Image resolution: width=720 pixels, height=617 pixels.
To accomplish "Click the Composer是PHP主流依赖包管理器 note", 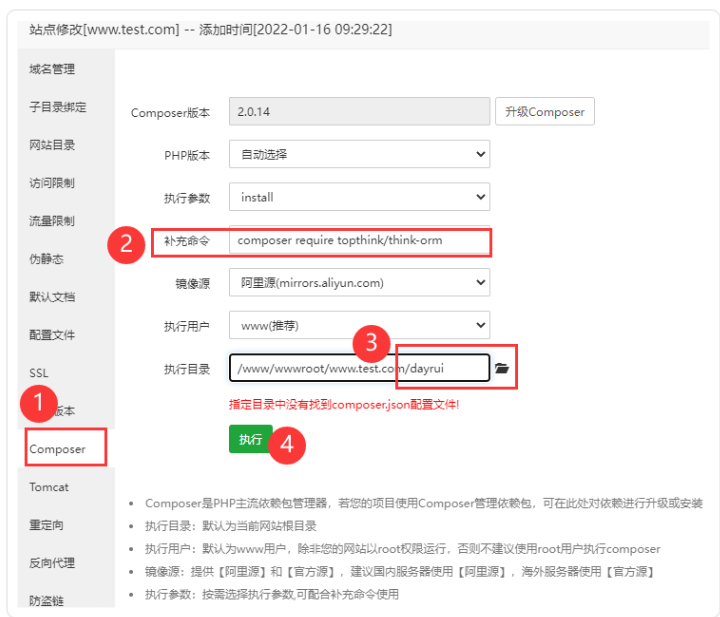I will coord(424,503).
